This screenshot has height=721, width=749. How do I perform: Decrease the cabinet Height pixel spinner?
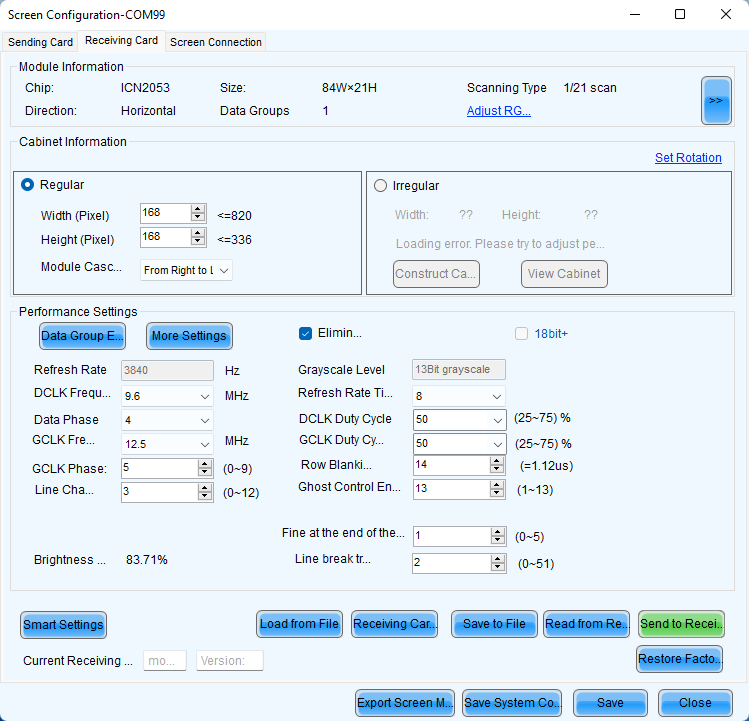(198, 242)
